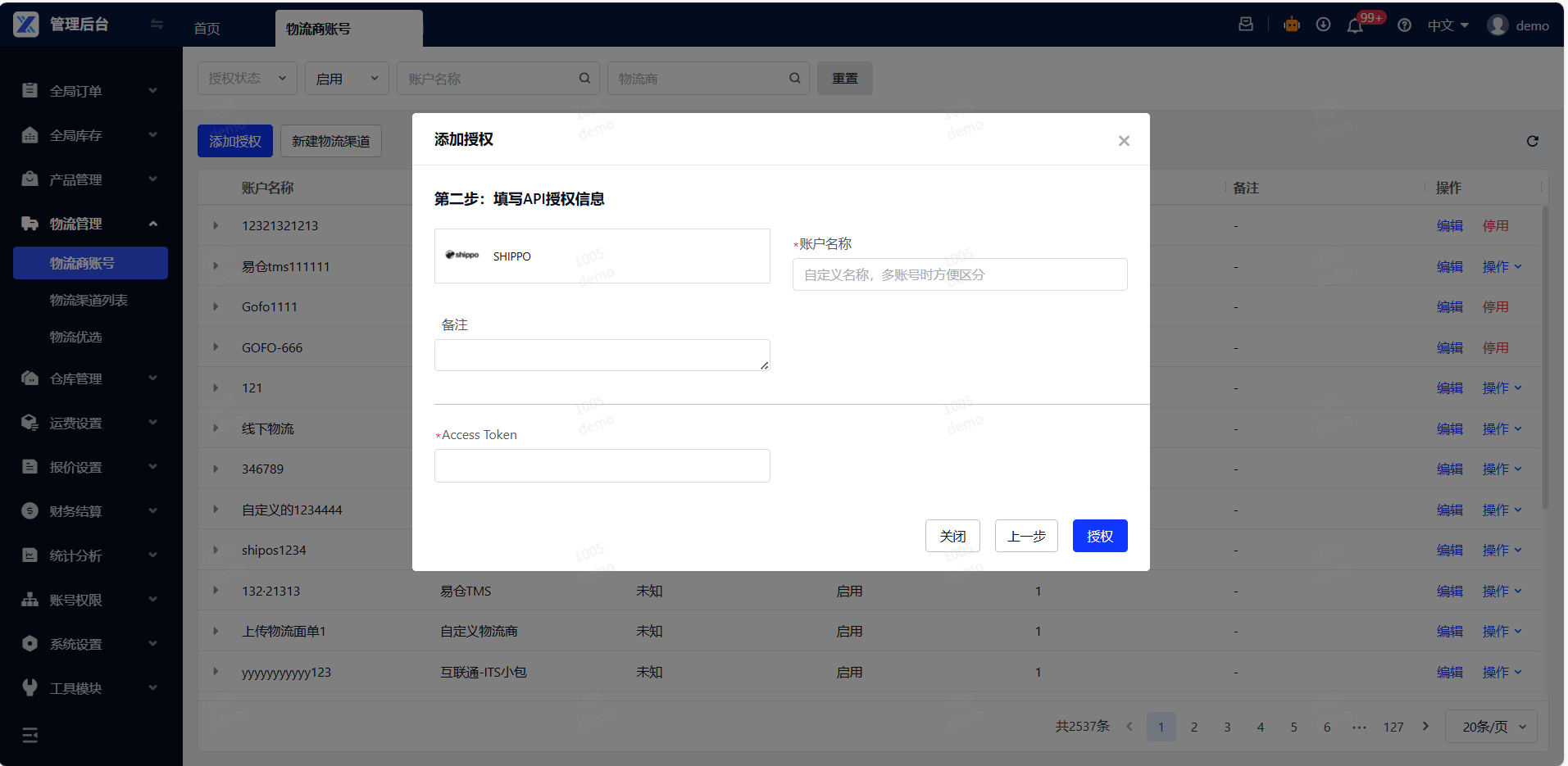This screenshot has height=766, width=1568.
Task: Click the 报价设置 sidebar icon
Action: 30,467
